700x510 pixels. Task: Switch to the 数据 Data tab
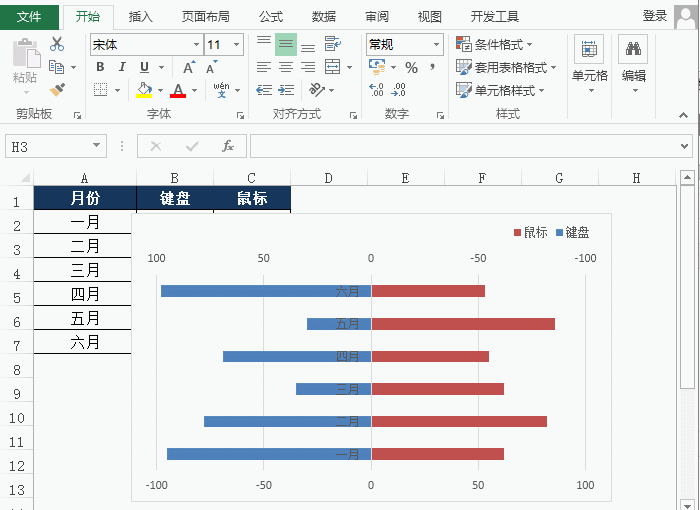coord(324,17)
